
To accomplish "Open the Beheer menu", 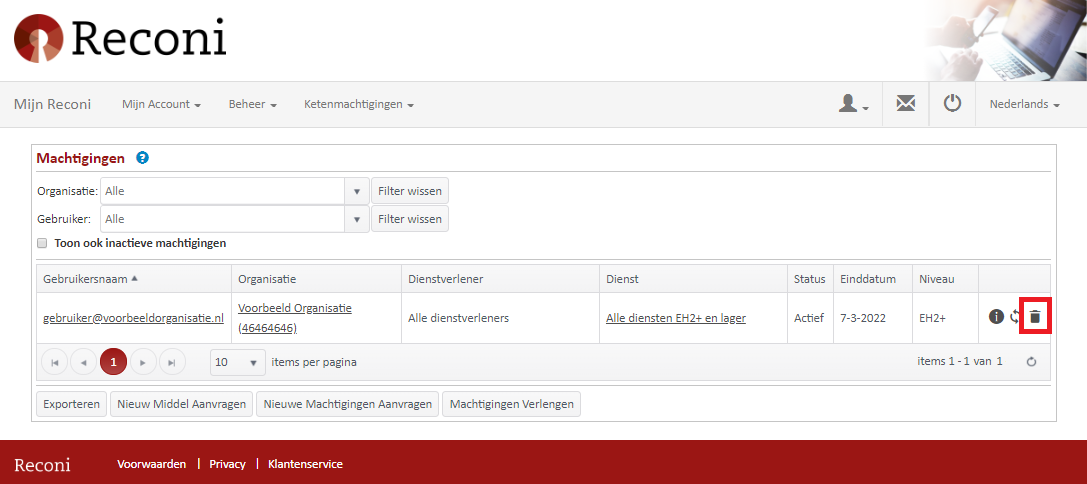I will pyautogui.click(x=252, y=104).
